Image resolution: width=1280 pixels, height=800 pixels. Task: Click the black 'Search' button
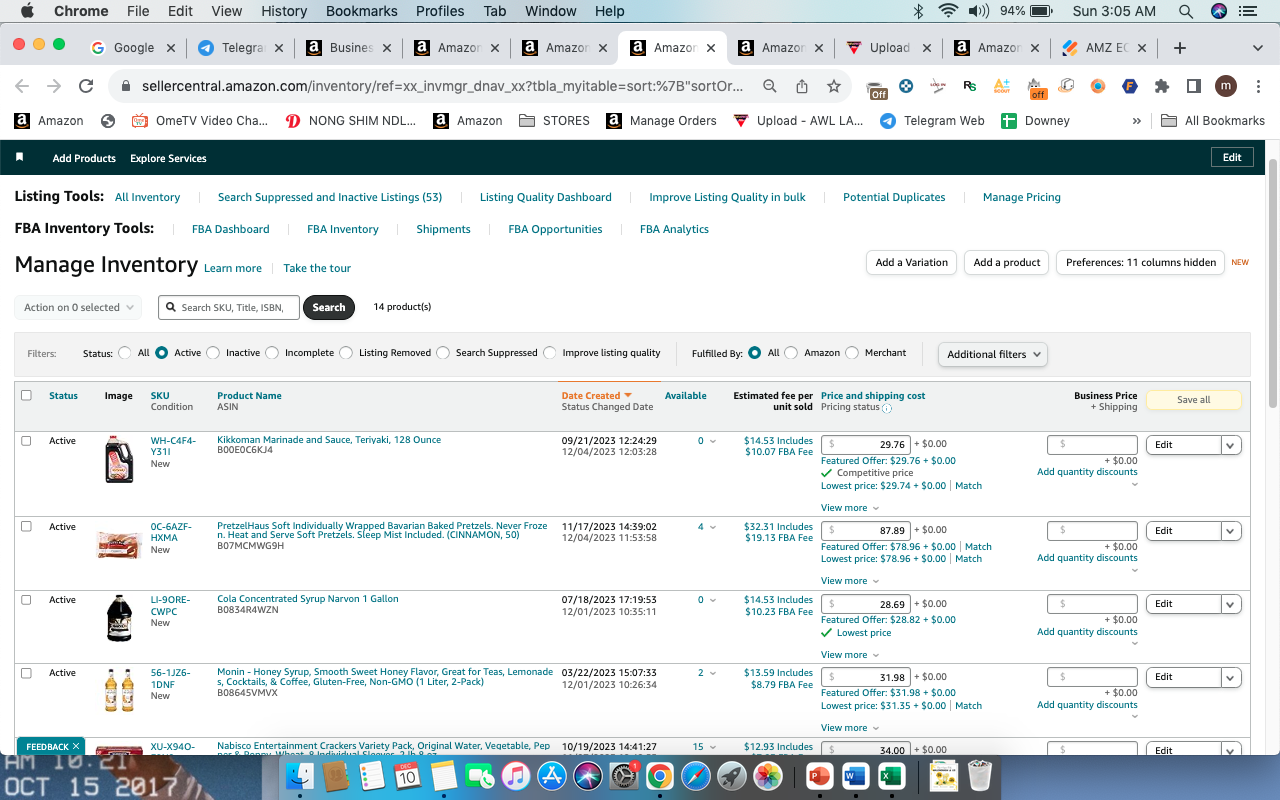pos(329,307)
